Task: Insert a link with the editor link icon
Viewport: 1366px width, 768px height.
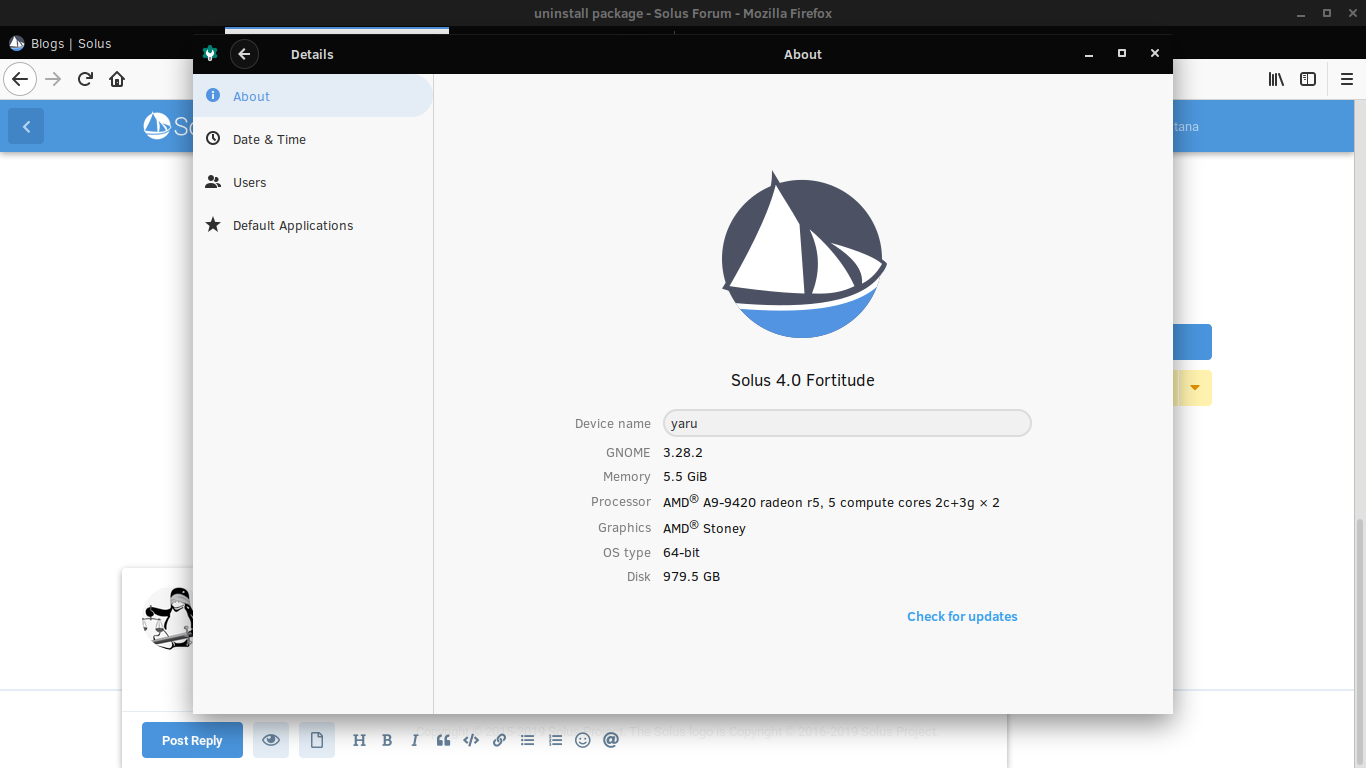Action: pos(499,740)
